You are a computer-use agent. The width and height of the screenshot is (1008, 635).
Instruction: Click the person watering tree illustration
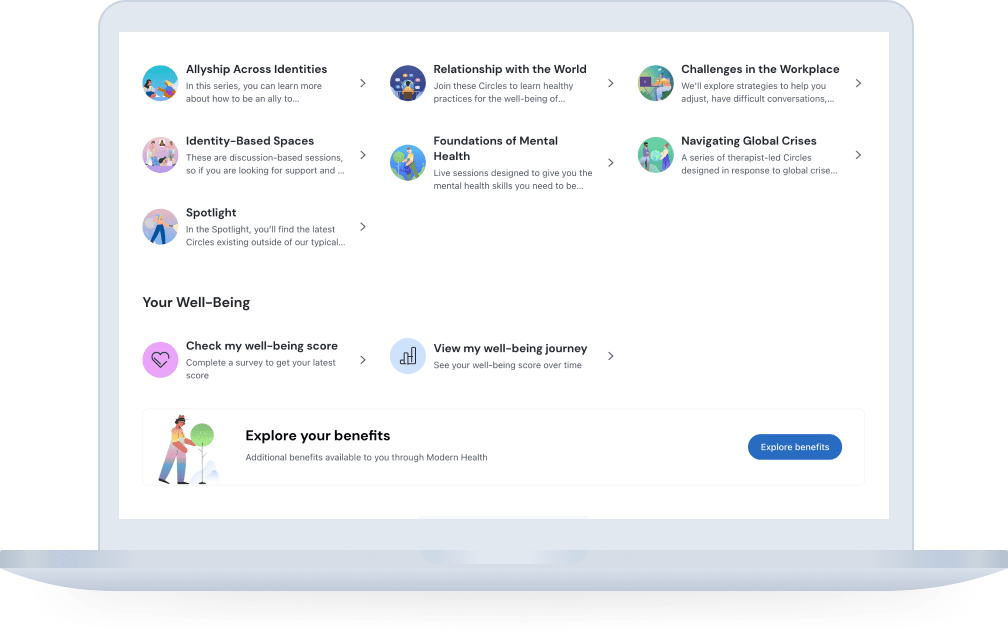[188, 449]
